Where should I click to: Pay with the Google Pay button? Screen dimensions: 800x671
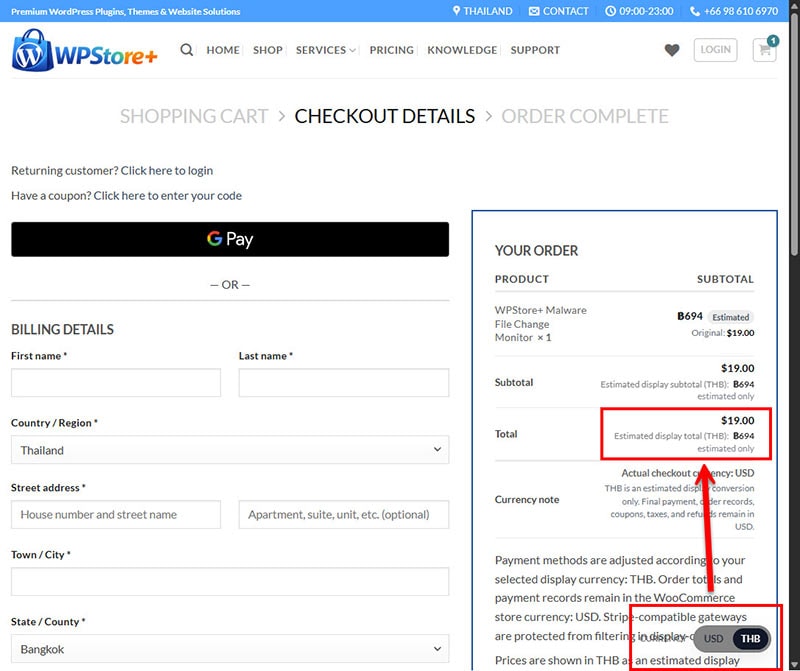[x=230, y=239]
